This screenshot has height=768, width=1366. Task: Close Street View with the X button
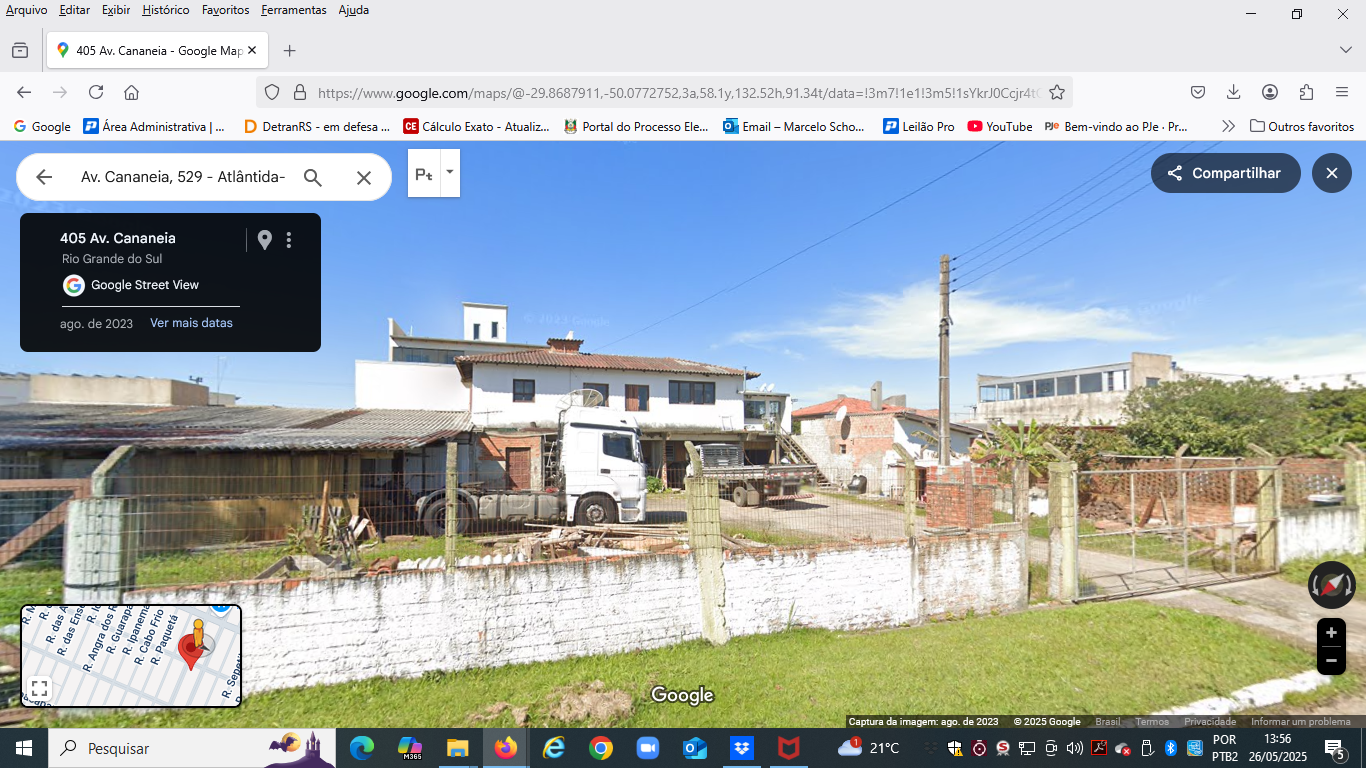[x=1332, y=173]
